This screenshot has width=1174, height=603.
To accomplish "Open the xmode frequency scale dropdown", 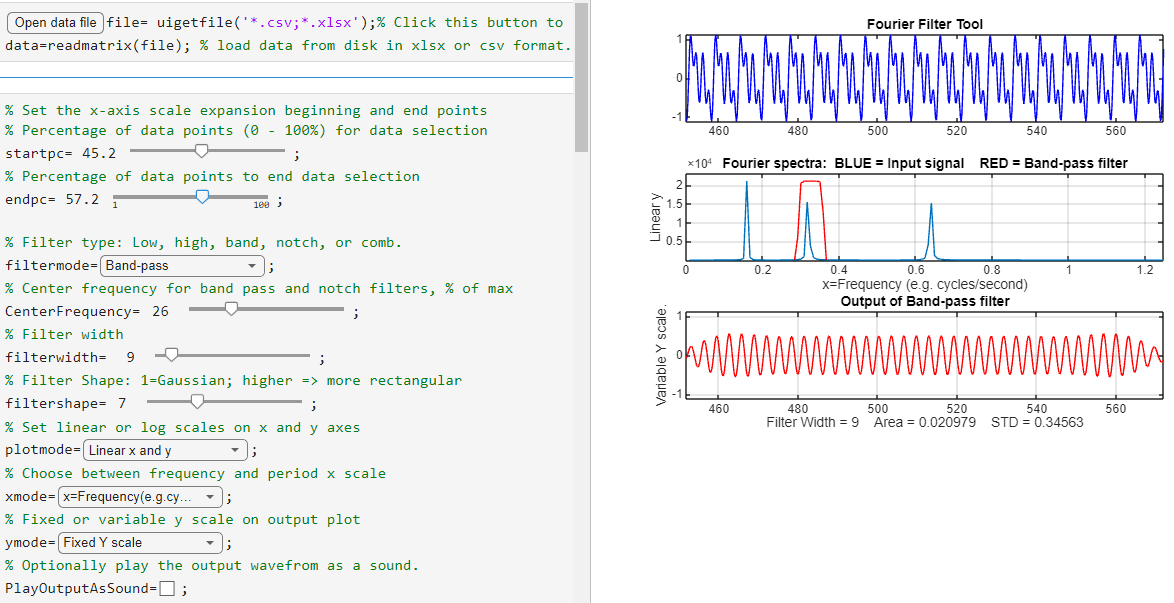I will tap(140, 497).
